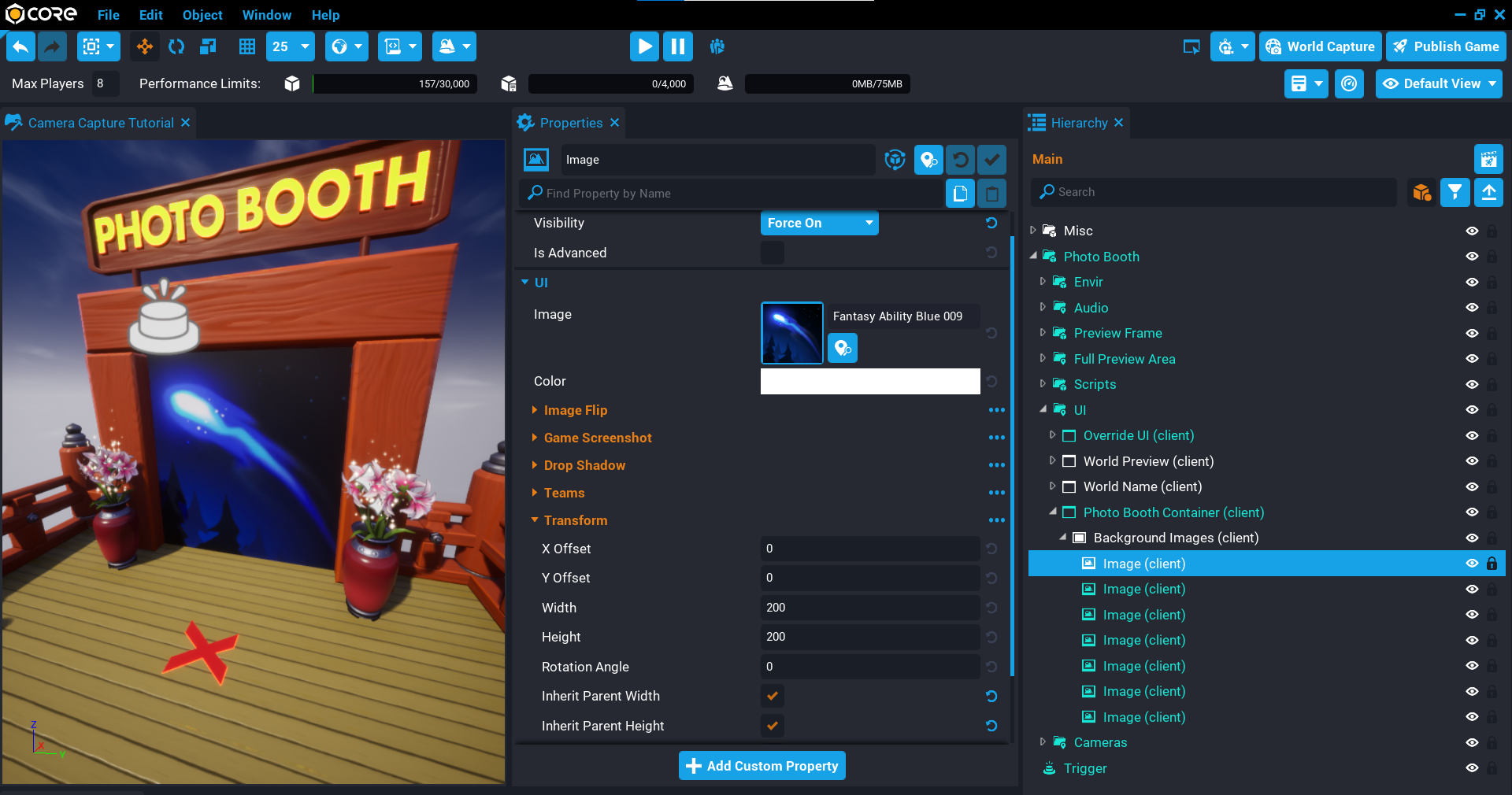Viewport: 1512px width, 795px height.
Task: Click the Play button in toolbar
Action: pos(643,46)
